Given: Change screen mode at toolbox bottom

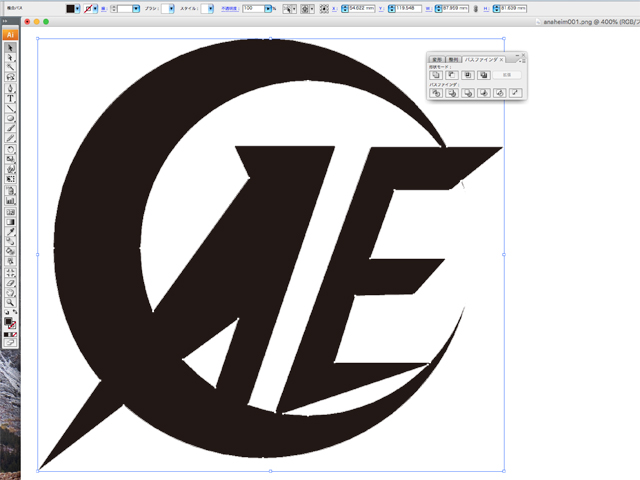Looking at the screenshot, I should click(x=10, y=342).
